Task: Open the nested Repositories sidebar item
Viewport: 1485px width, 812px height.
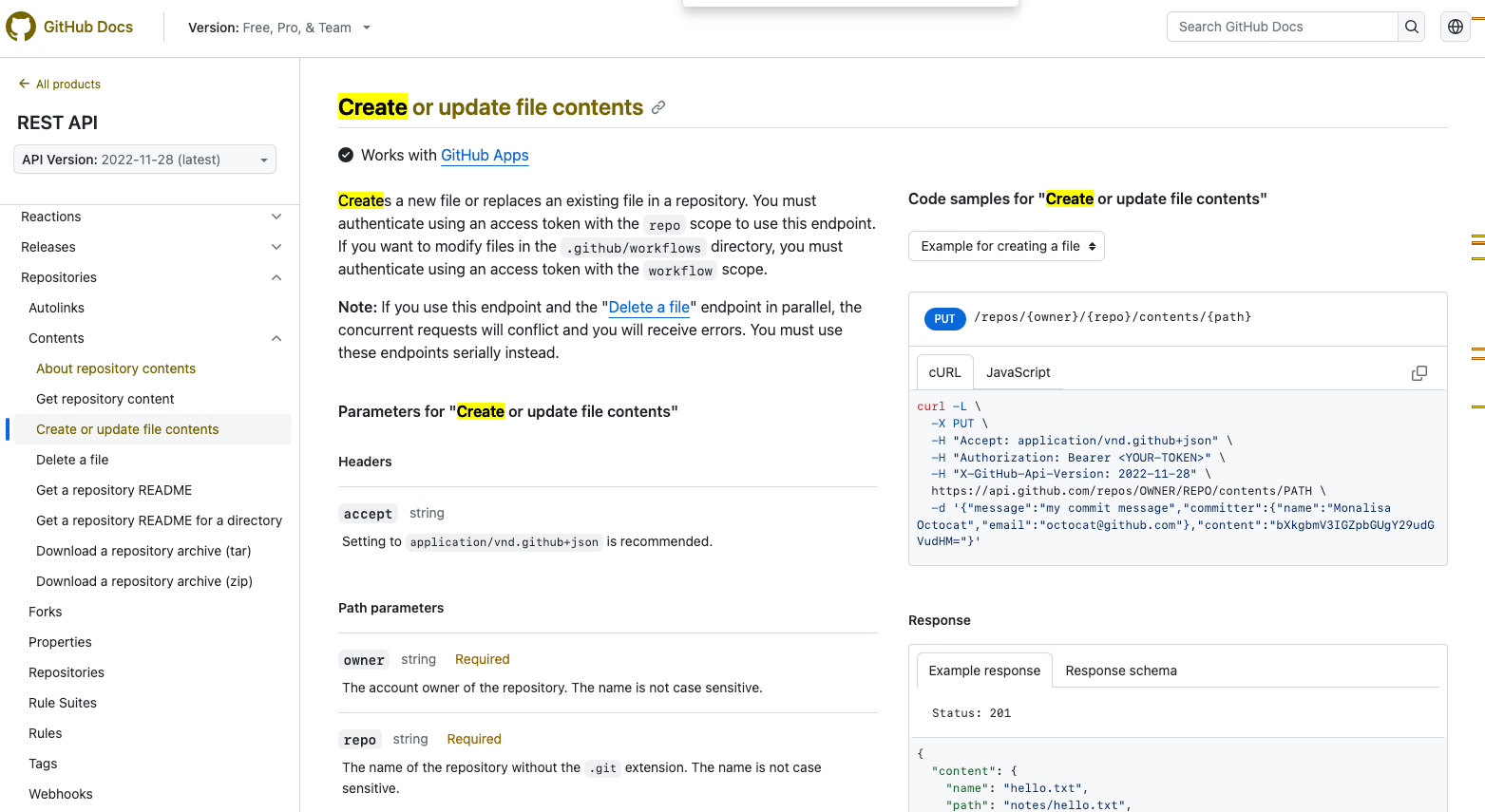Action: tap(67, 672)
